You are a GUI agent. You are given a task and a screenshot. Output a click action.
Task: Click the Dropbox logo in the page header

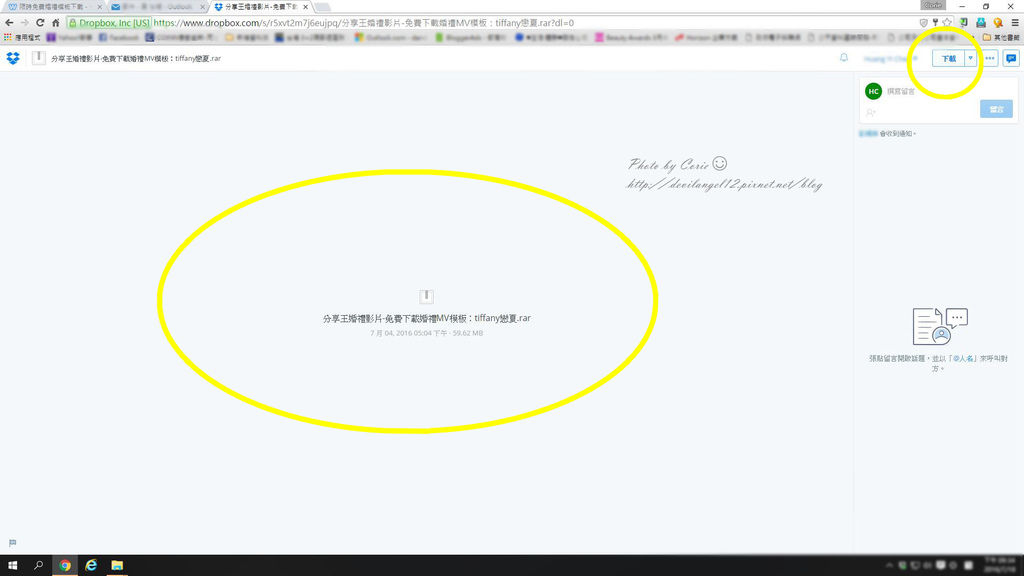[x=13, y=58]
